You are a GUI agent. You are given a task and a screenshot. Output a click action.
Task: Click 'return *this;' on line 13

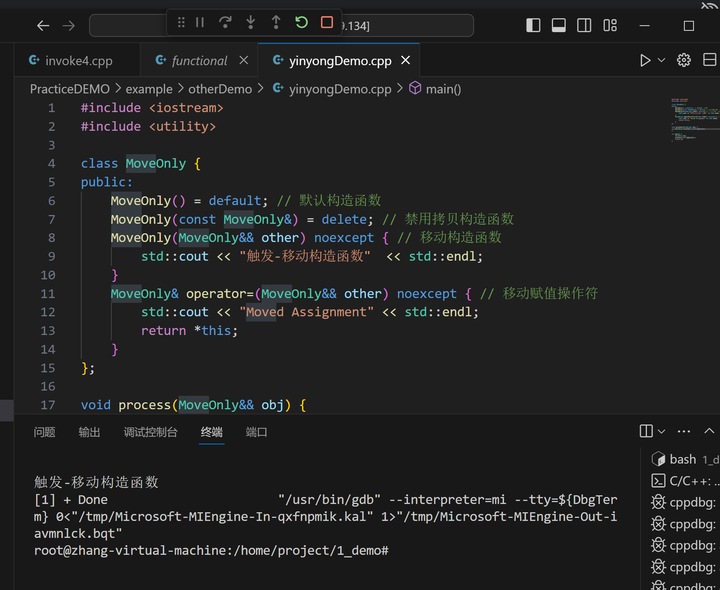click(189, 331)
